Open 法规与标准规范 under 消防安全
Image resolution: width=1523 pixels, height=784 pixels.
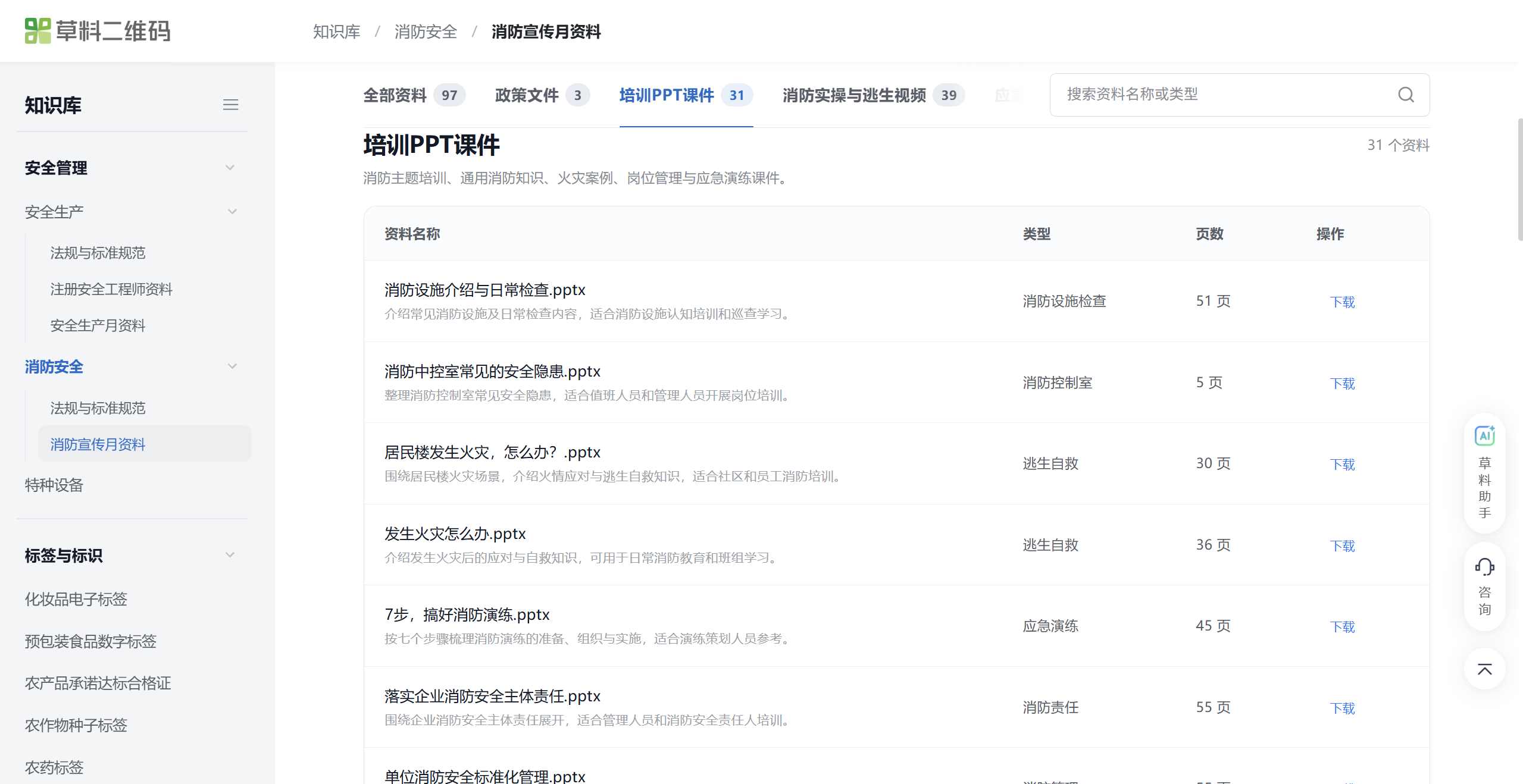[x=98, y=408]
